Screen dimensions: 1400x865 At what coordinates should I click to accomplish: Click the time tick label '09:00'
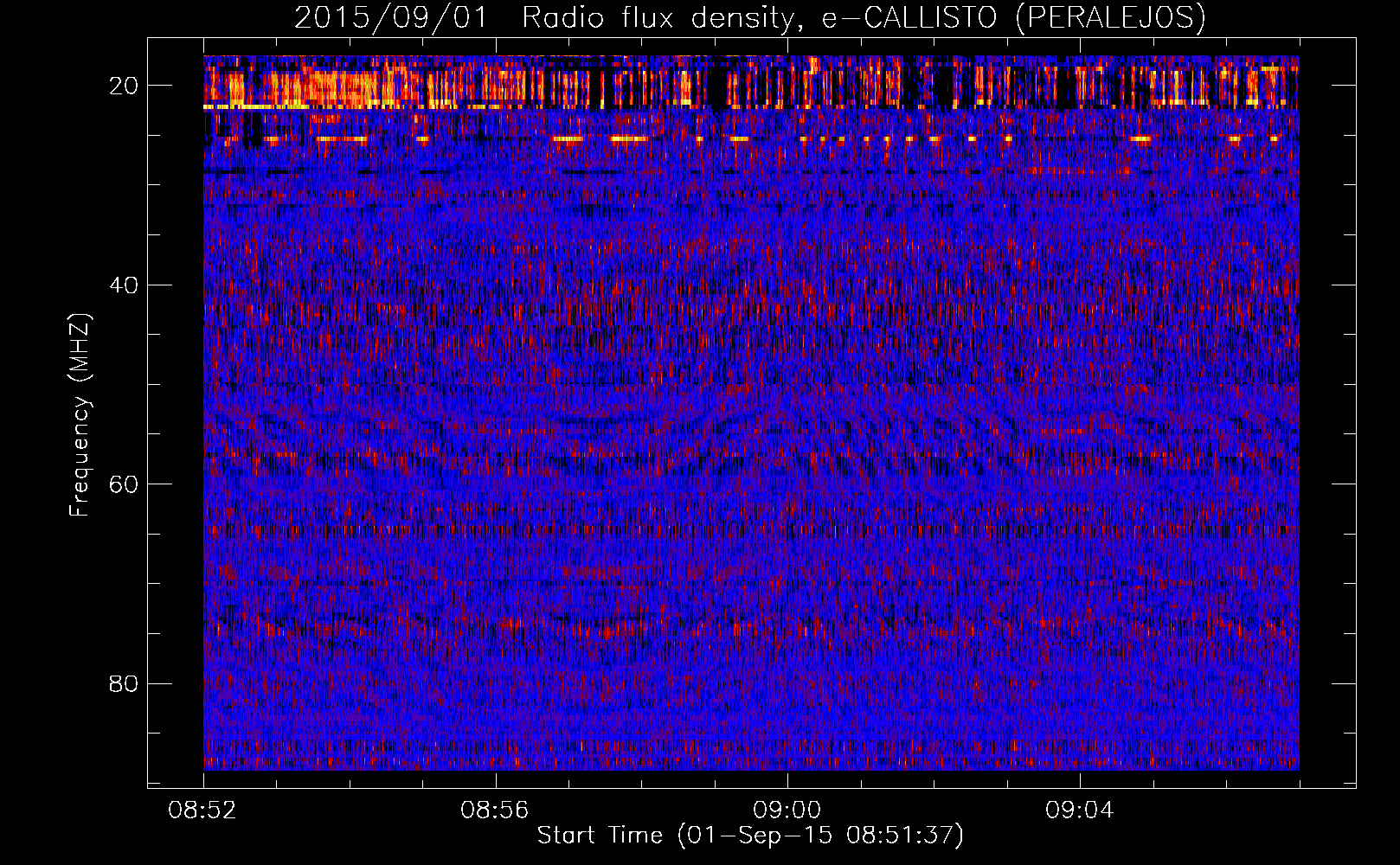tap(787, 811)
